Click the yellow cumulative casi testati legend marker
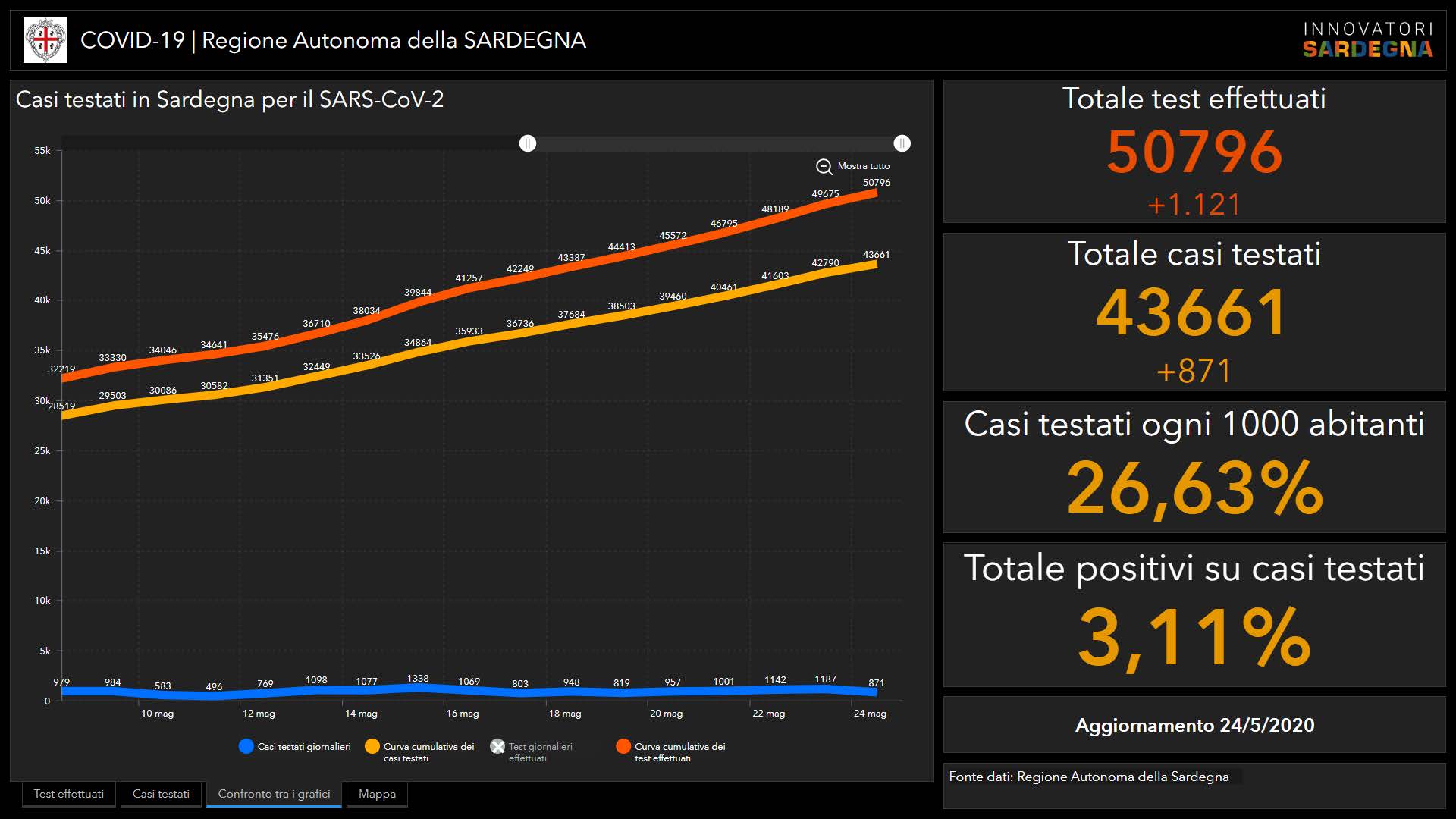The image size is (1456, 819). [x=372, y=746]
